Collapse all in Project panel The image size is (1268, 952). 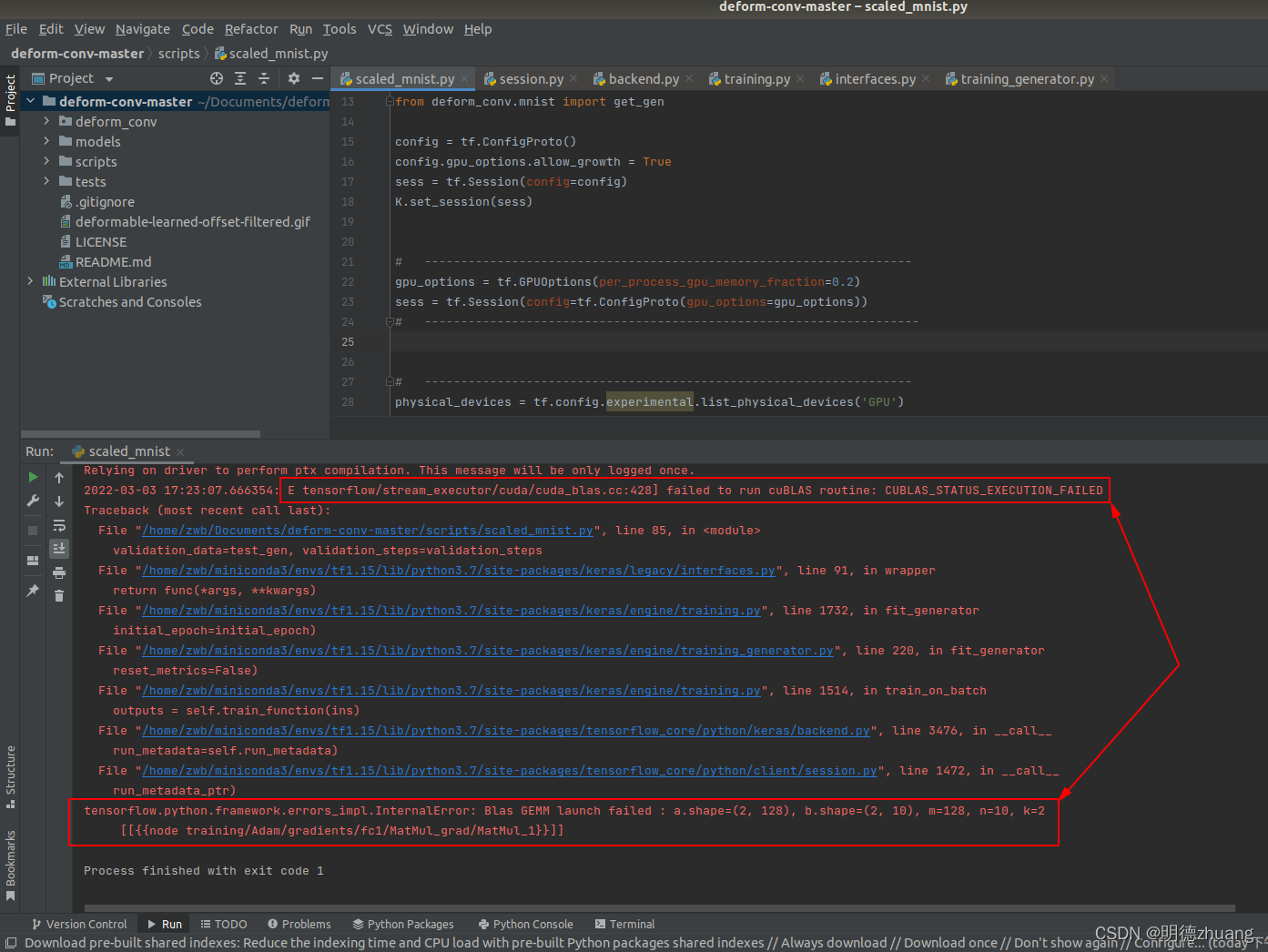pos(264,78)
